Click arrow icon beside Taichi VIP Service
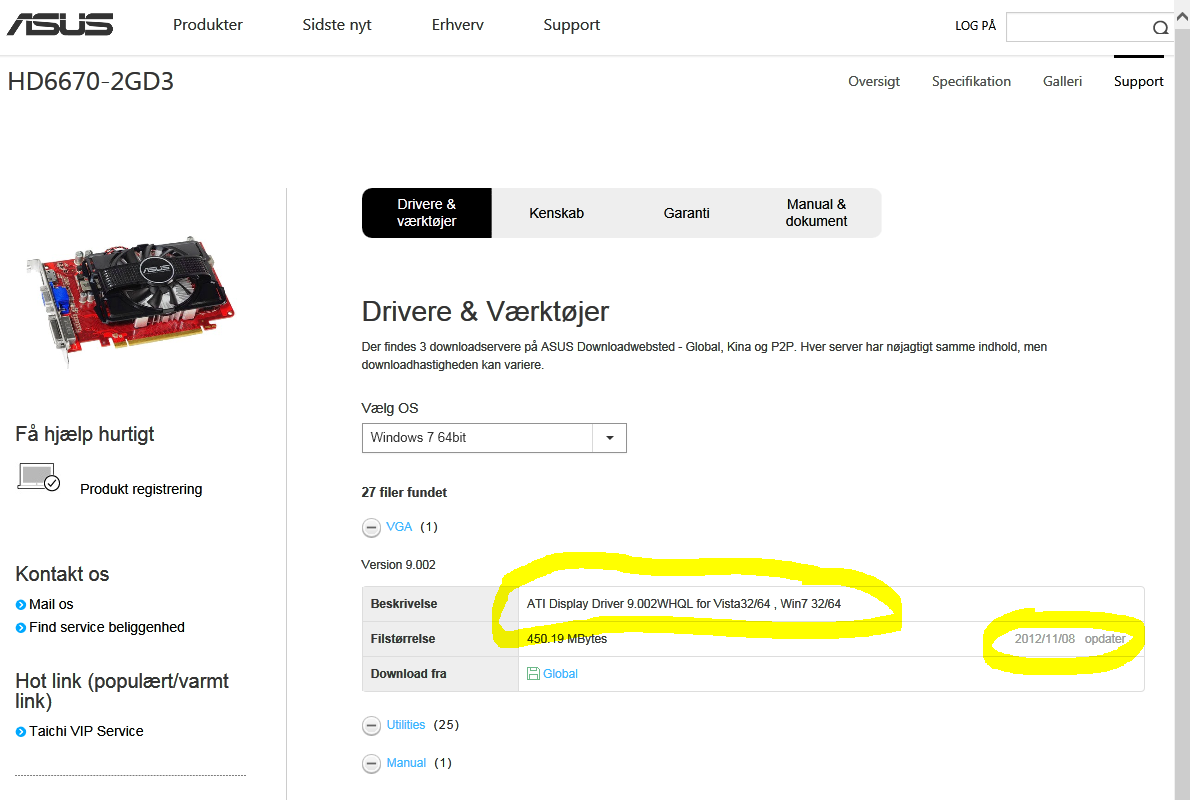The height and width of the screenshot is (800, 1190). pyautogui.click(x=20, y=732)
